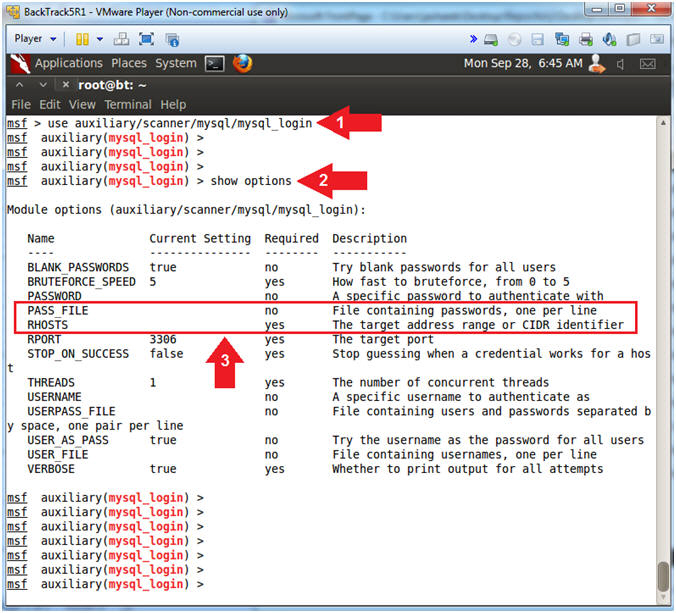
Task: Open the terminal Help menu
Action: click(173, 105)
